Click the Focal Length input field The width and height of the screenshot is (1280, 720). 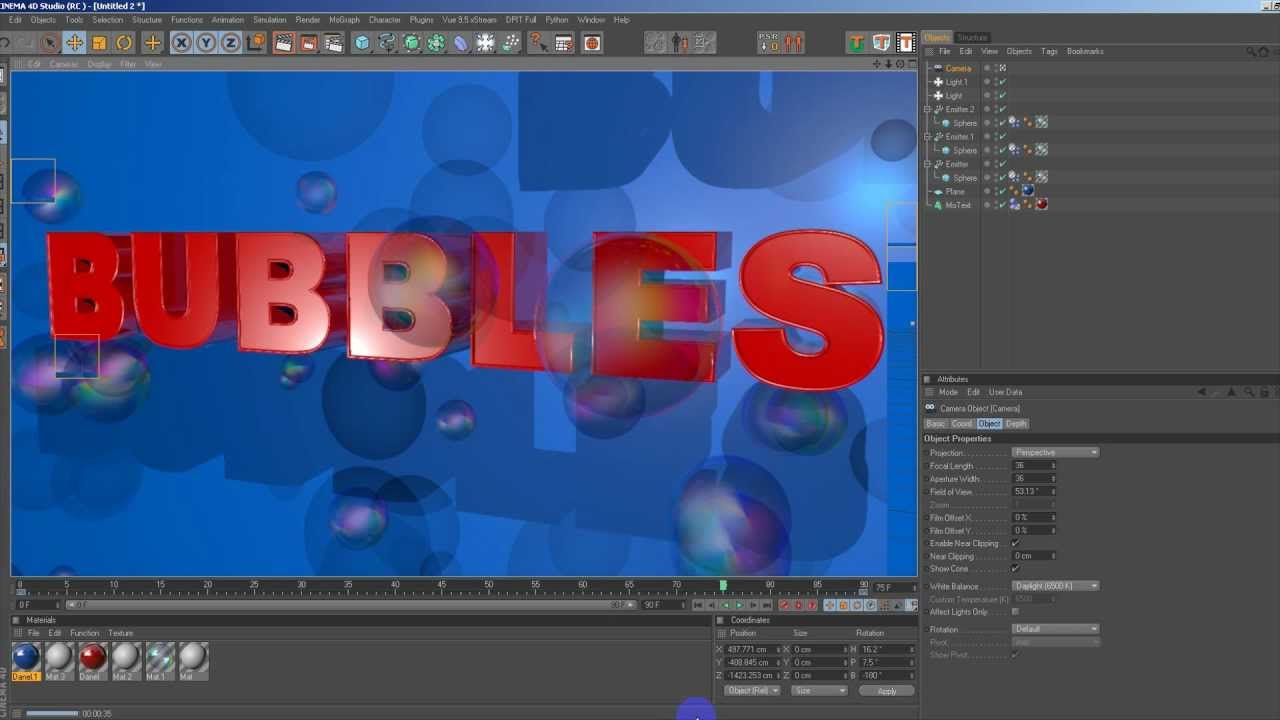1032,465
